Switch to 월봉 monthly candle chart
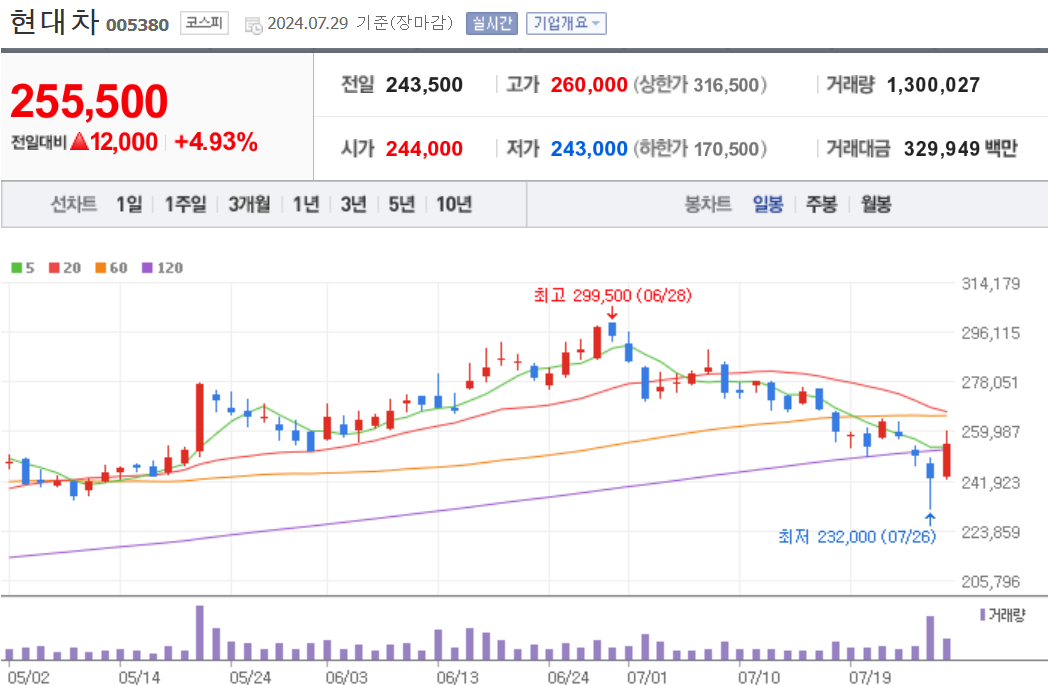The width and height of the screenshot is (1048, 685). tap(876, 204)
